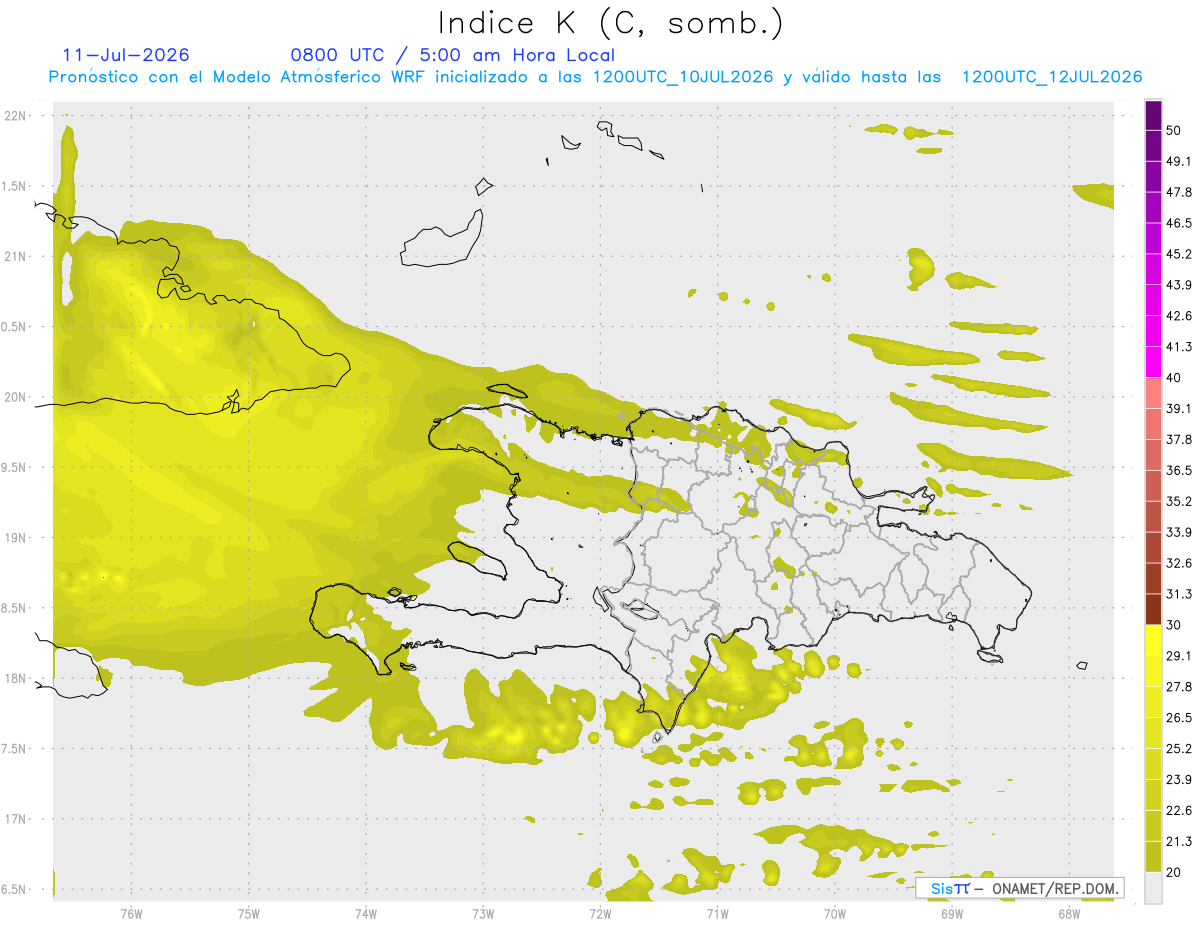Image resolution: width=1200 pixels, height=927 pixels.
Task: Click the "70W" longitude axis label
Action: coord(834,914)
